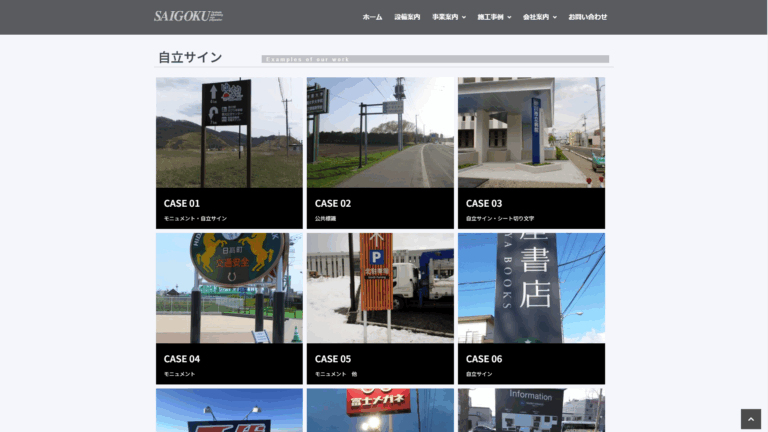
Task: Expand the 施工事例 dropdown menu
Action: pyautogui.click(x=494, y=17)
